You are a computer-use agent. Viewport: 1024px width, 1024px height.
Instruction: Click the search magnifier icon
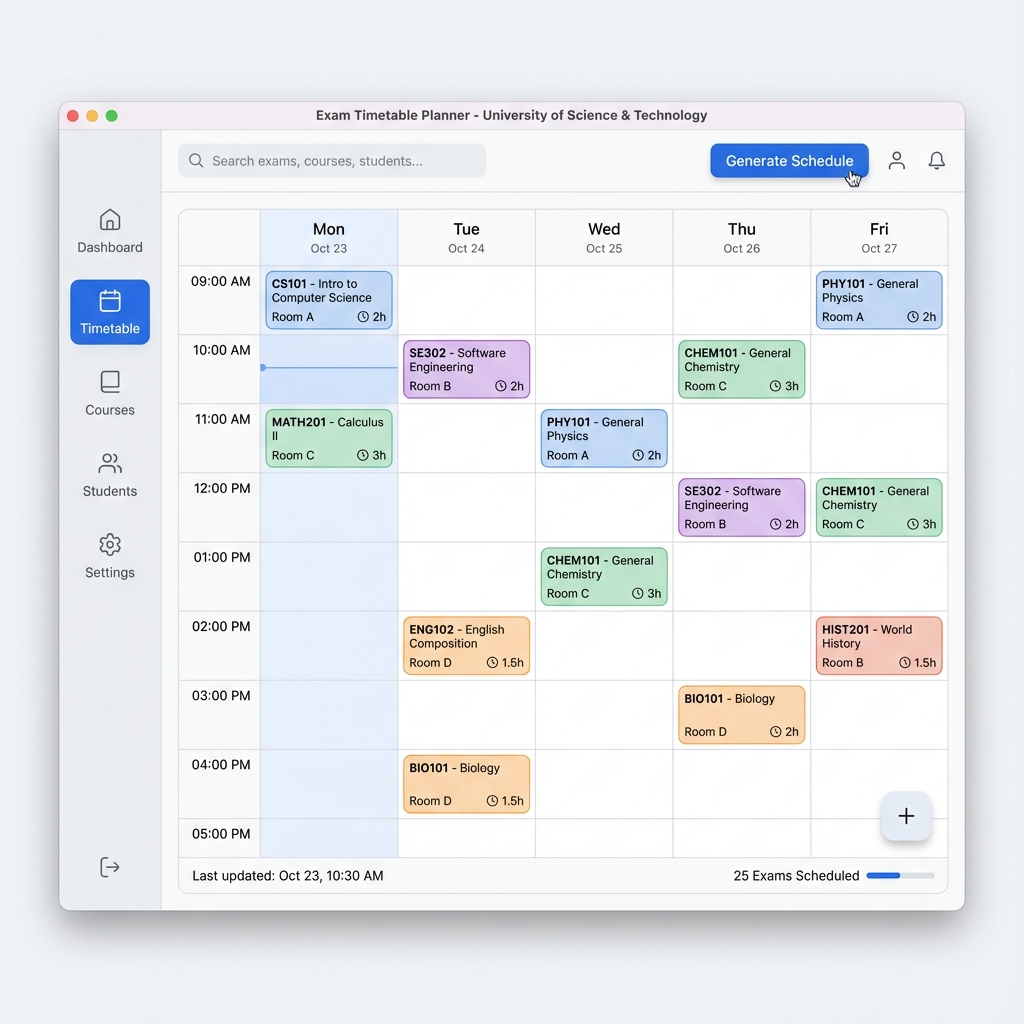[x=196, y=160]
